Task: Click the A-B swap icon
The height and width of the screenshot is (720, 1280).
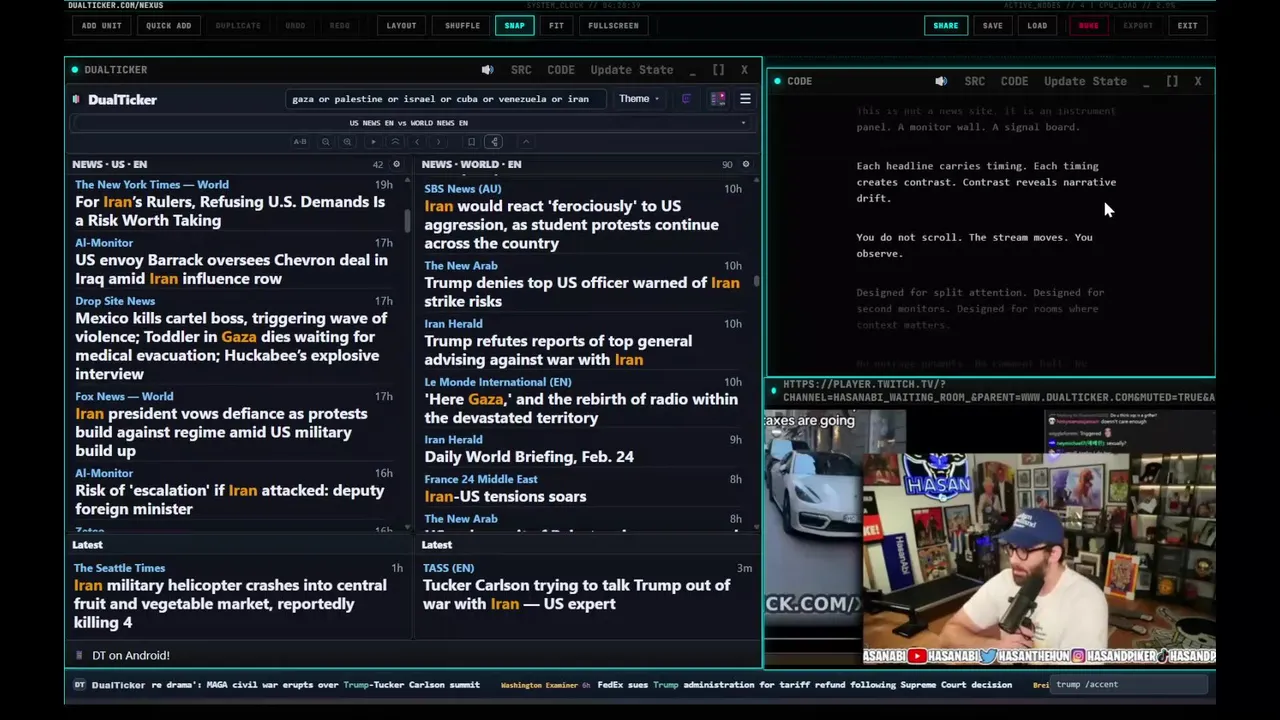Action: pos(300,142)
